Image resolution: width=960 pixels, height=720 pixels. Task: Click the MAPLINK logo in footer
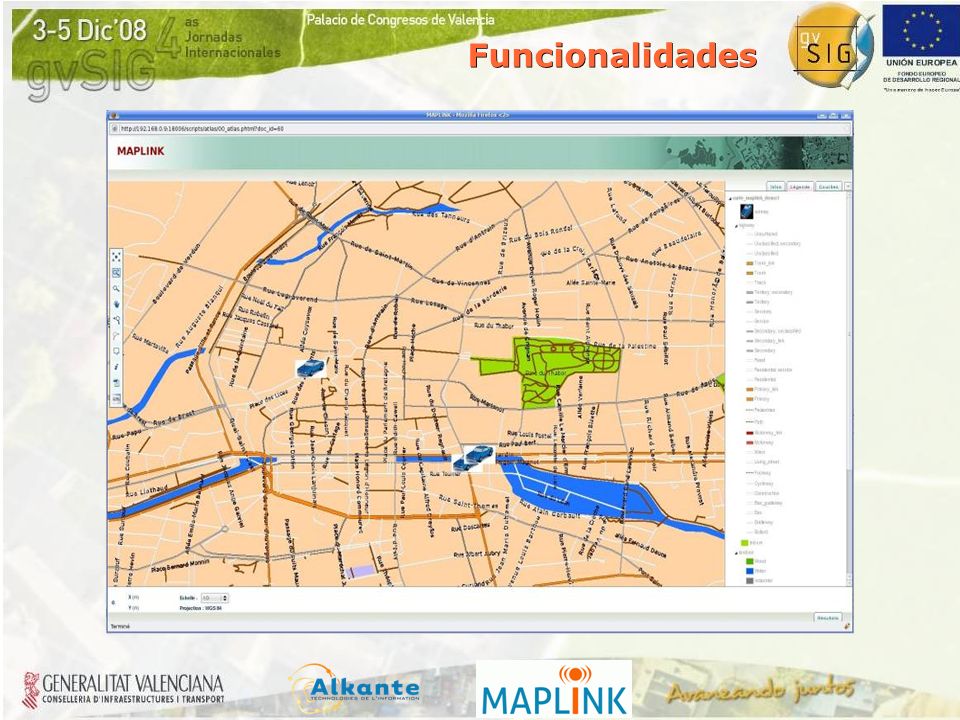tap(554, 689)
